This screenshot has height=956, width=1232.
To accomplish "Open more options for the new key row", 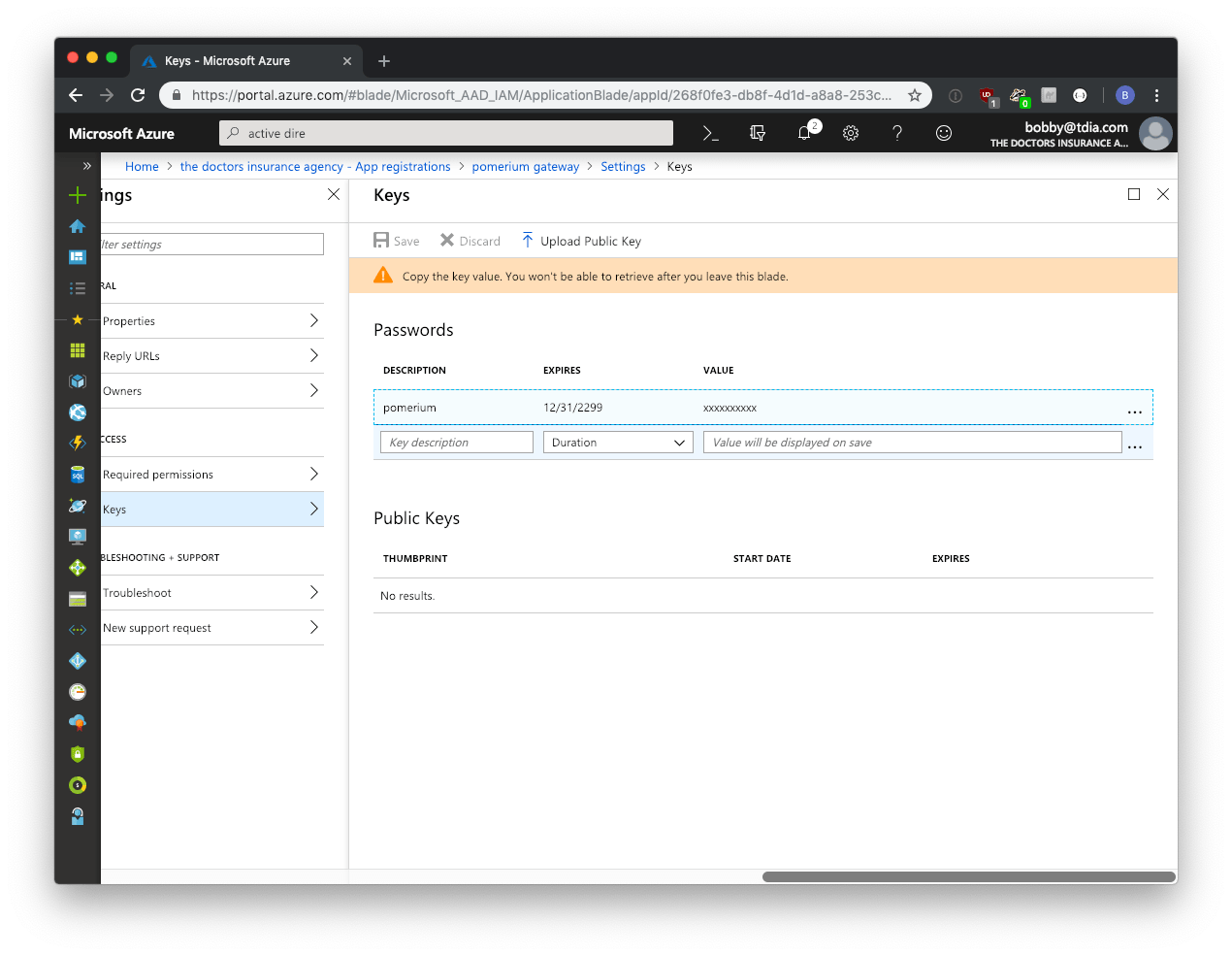I will coord(1135,445).
